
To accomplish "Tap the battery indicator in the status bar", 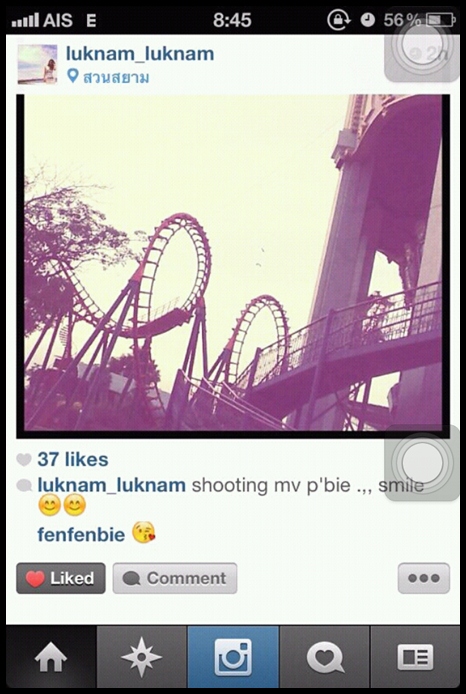I will pyautogui.click(x=440, y=20).
